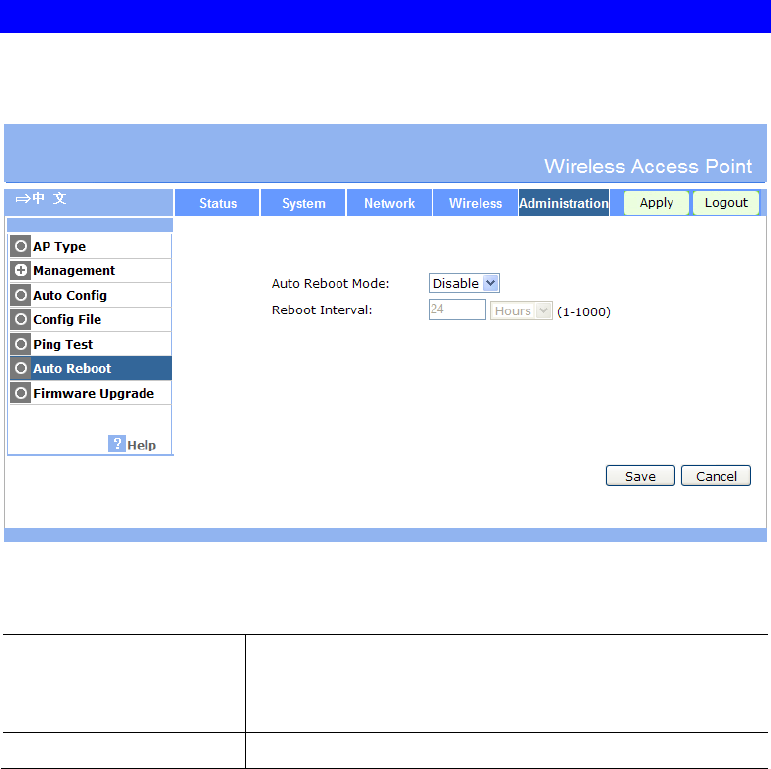Viewport: 771px width, 769px height.
Task: Click the Reboot Interval input field
Action: 457,310
